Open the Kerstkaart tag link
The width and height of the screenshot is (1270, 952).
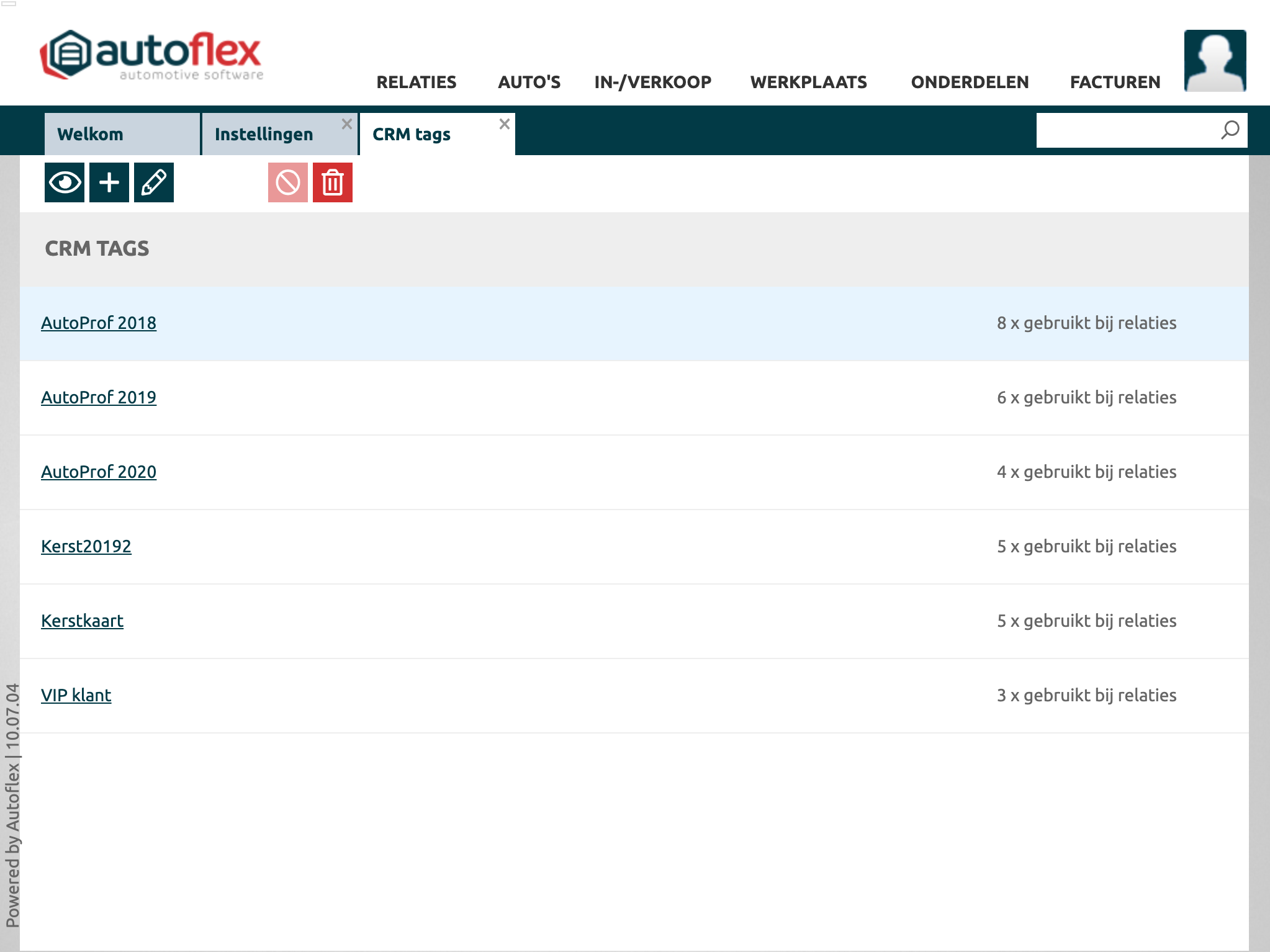[x=83, y=621]
